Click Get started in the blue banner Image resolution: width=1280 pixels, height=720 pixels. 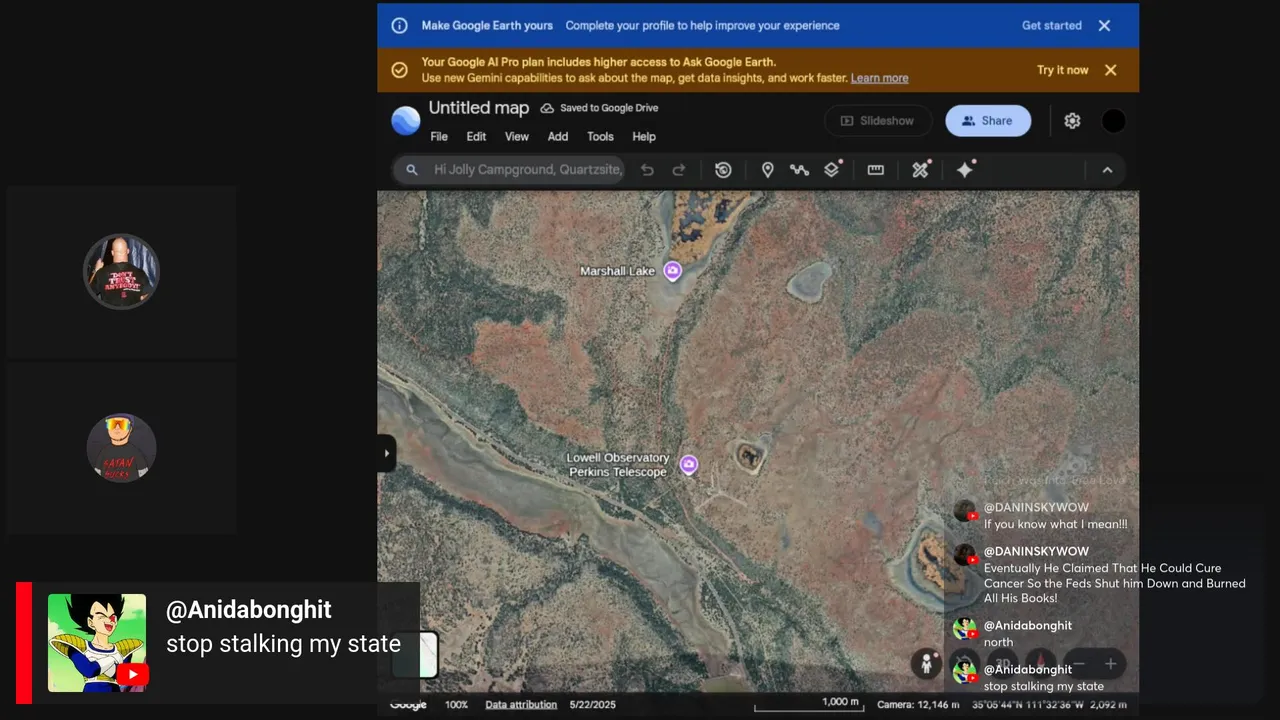pos(1052,26)
